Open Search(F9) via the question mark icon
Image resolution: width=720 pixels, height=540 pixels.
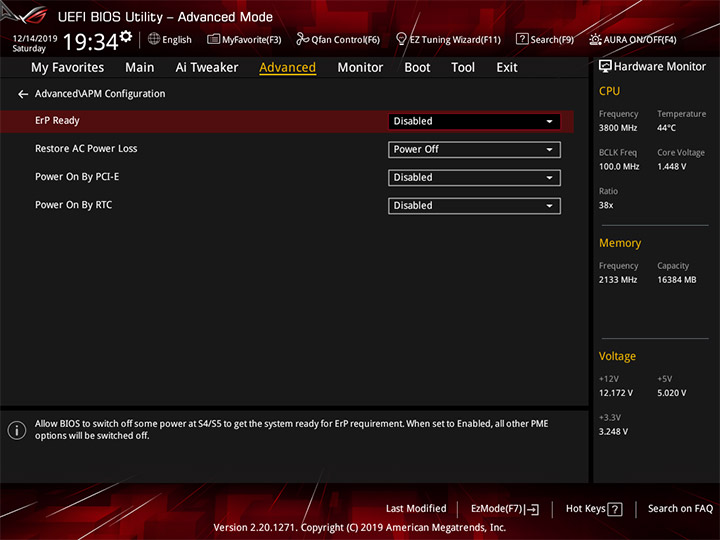(522, 39)
